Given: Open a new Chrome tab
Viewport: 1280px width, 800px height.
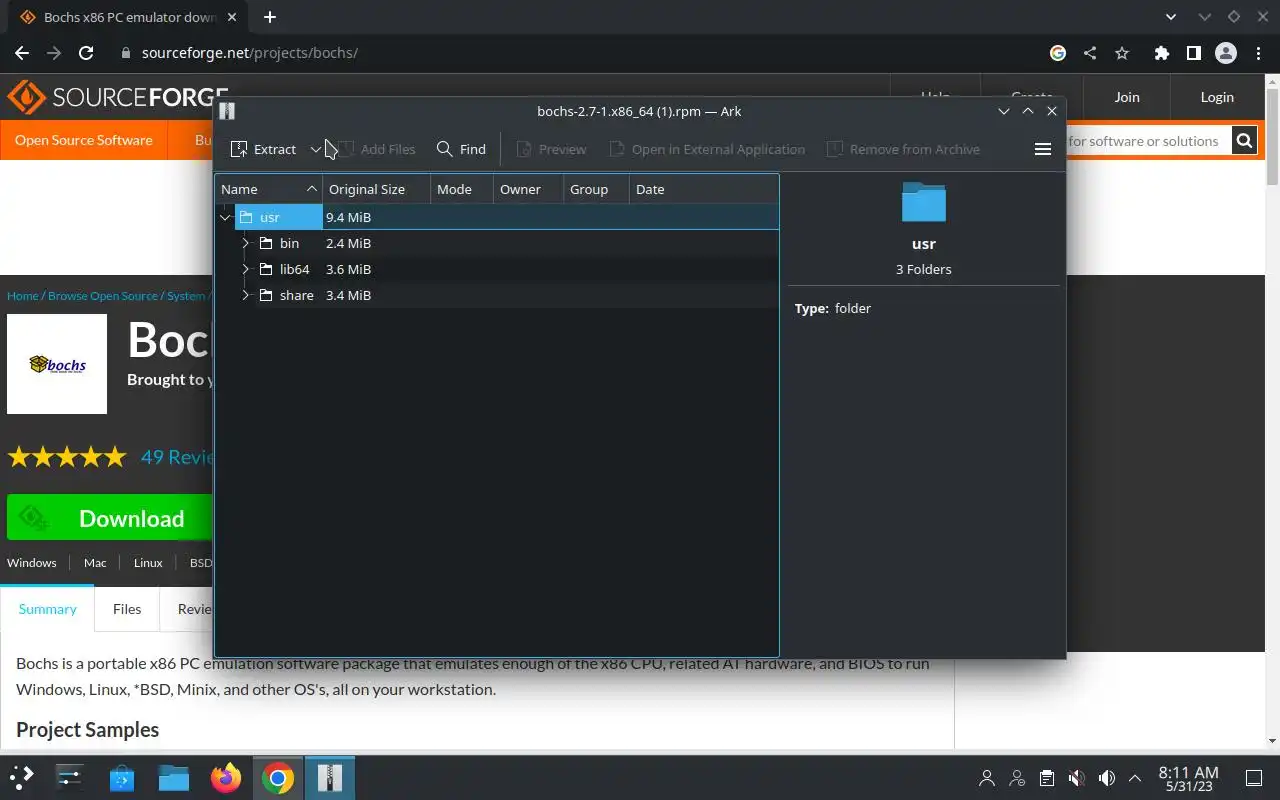Looking at the screenshot, I should (270, 17).
